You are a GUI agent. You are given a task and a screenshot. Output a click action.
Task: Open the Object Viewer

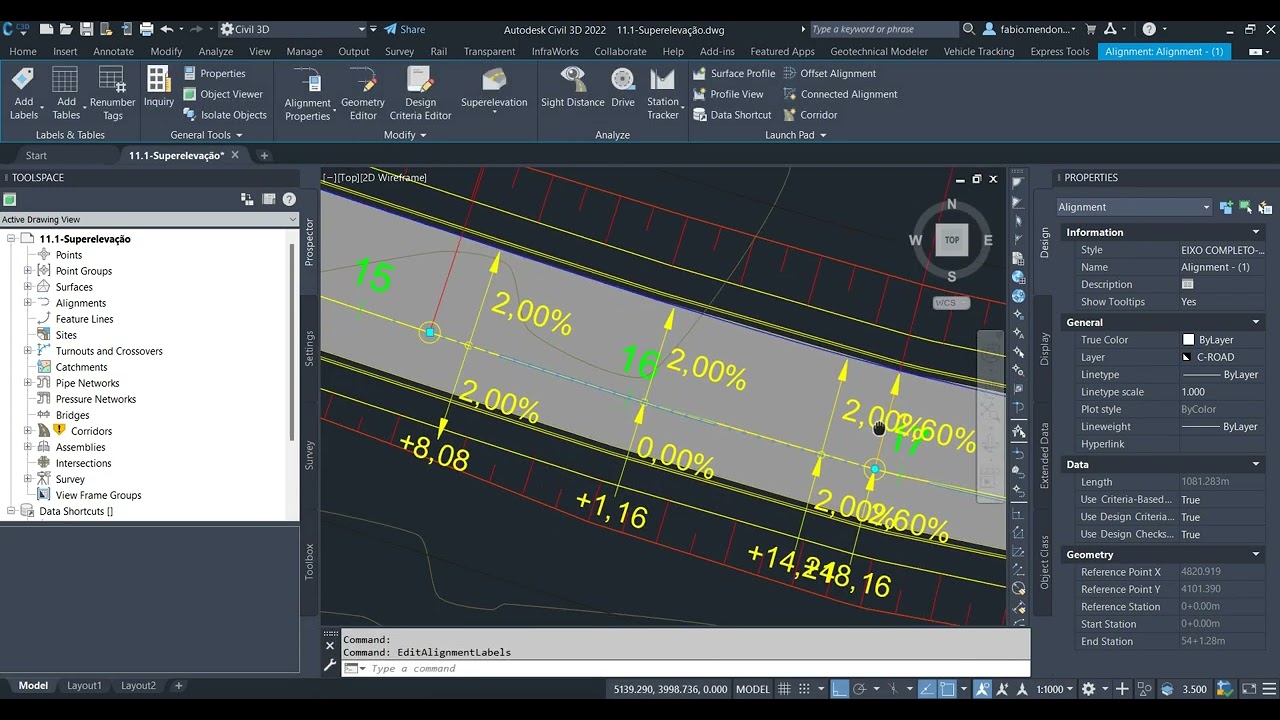point(223,94)
